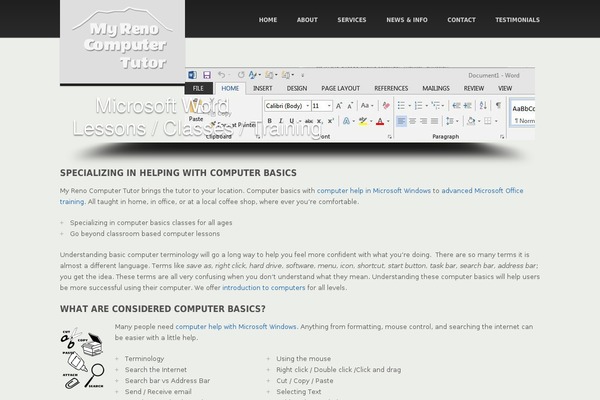Toggle Bold formatting in the ribbon

tap(269, 121)
